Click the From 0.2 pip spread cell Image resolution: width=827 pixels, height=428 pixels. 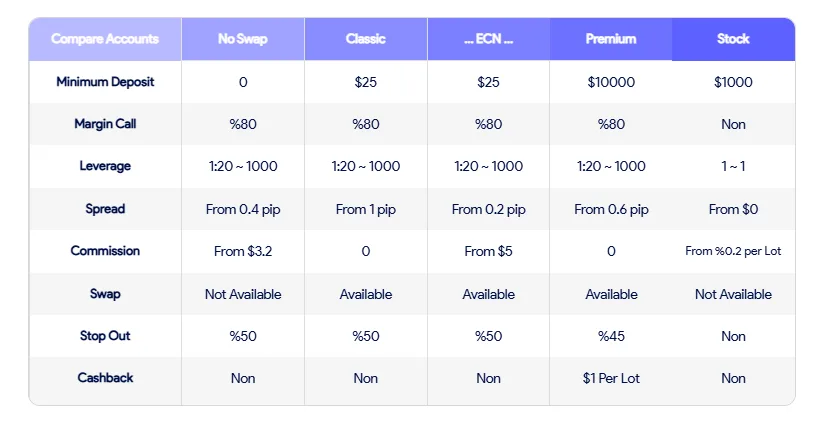point(488,209)
